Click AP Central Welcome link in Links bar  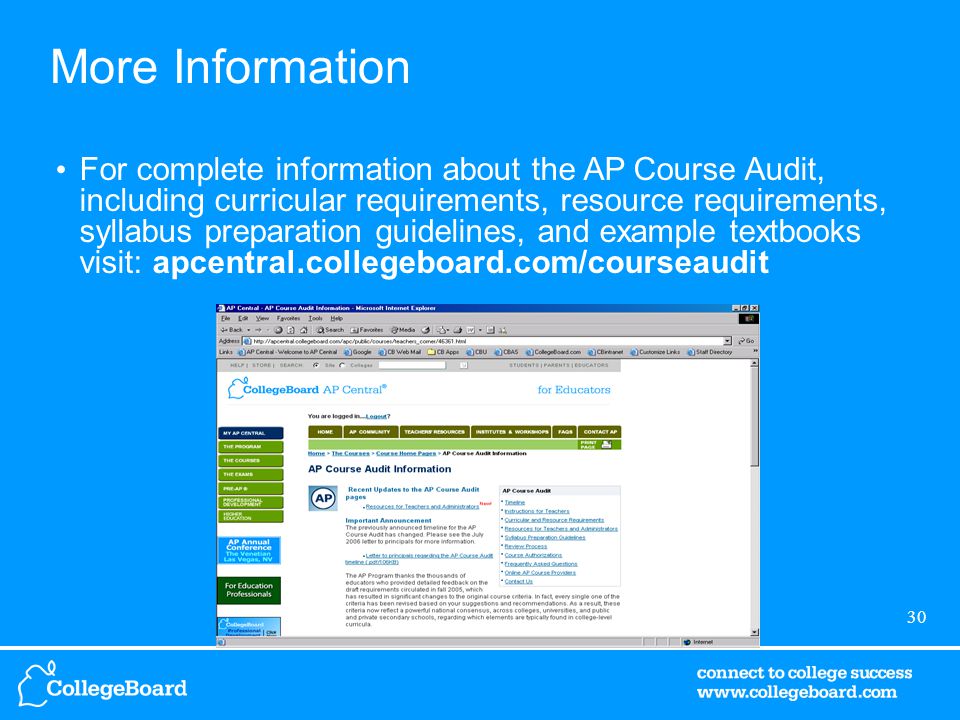pyautogui.click(x=288, y=352)
